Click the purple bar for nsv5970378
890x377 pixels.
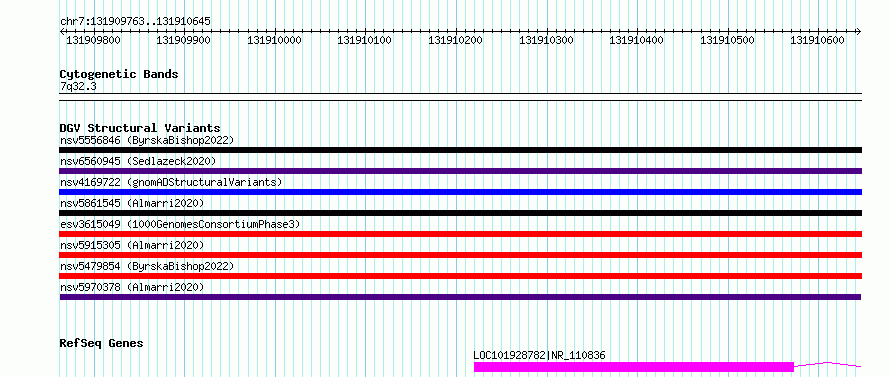click(460, 297)
